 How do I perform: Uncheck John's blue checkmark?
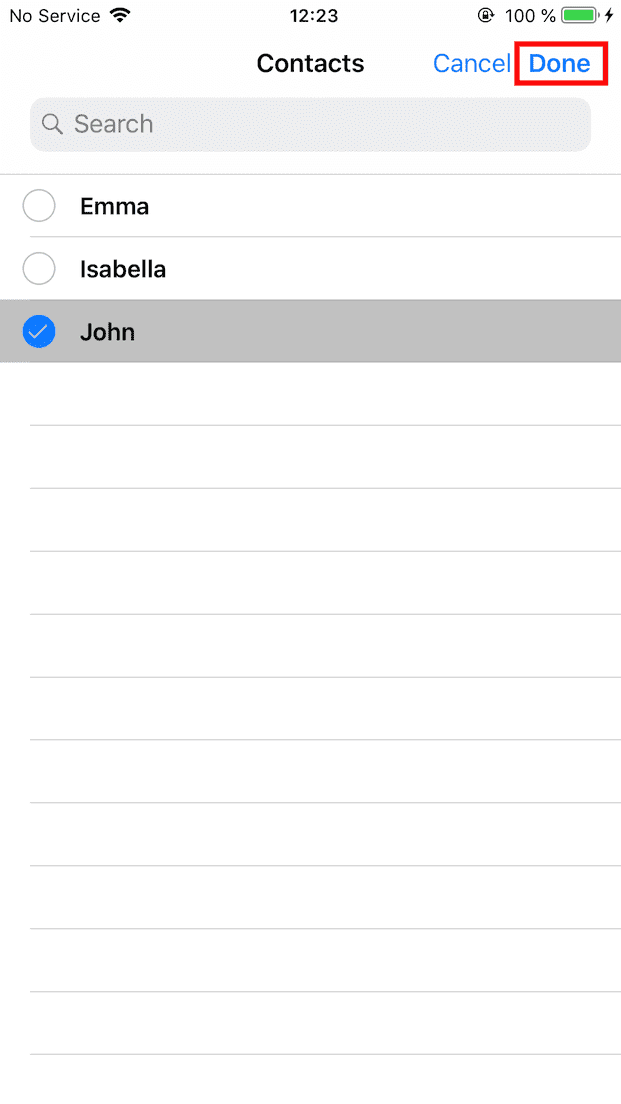coord(39,332)
